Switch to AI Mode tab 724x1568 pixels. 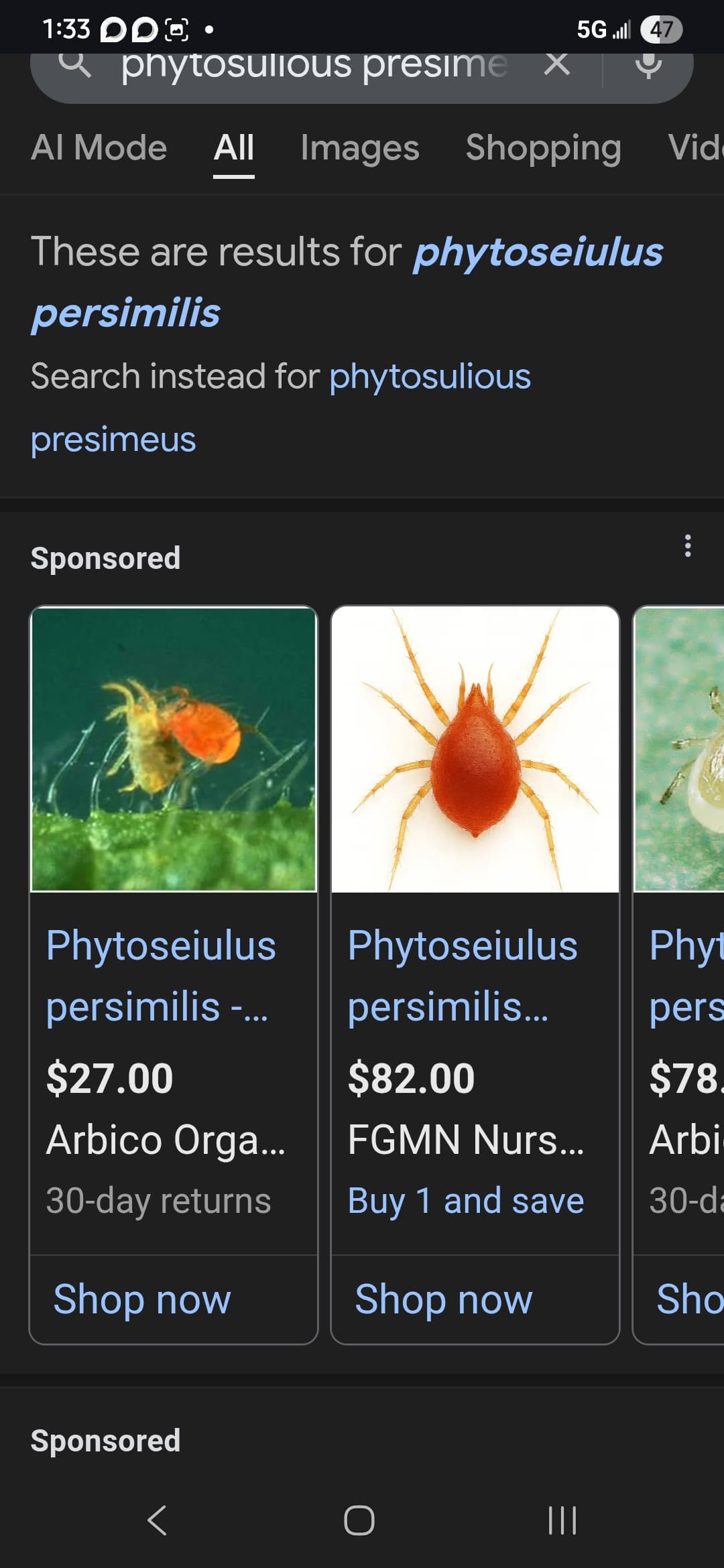click(x=99, y=147)
